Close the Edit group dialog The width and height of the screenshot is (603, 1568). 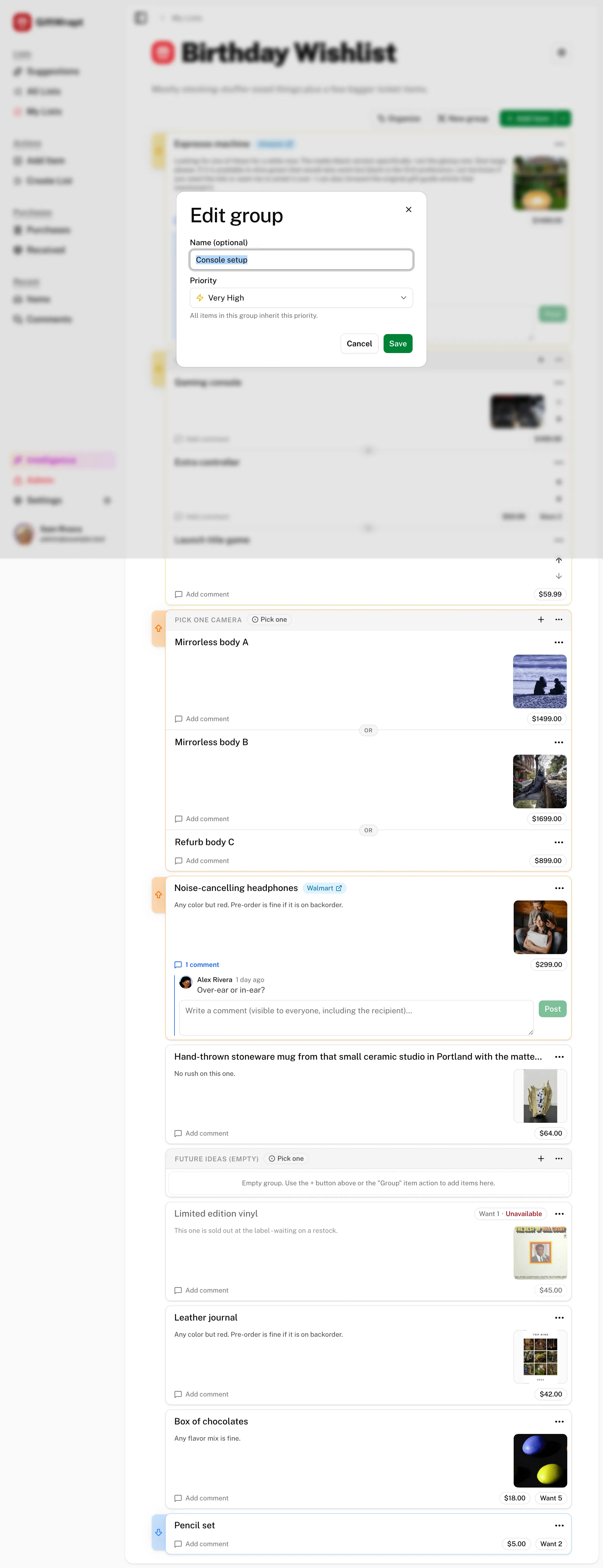pos(408,209)
